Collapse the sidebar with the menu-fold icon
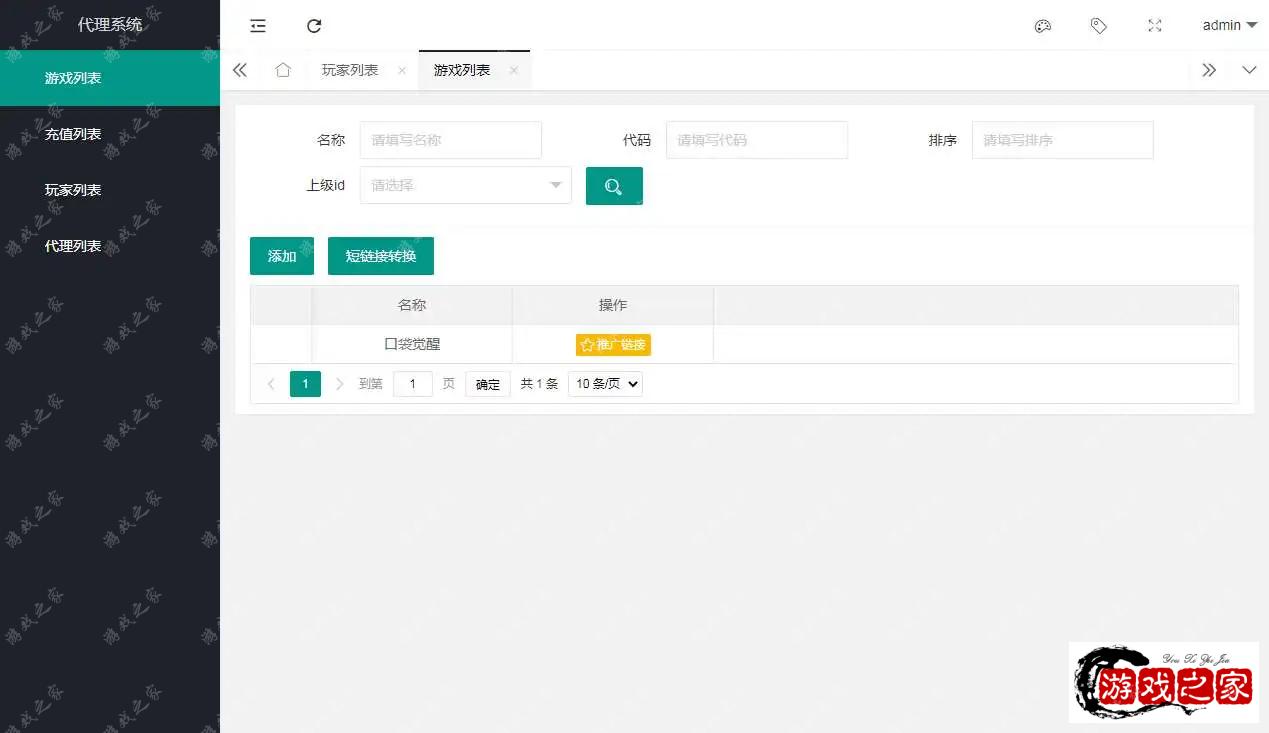The width and height of the screenshot is (1269, 733). tap(258, 26)
